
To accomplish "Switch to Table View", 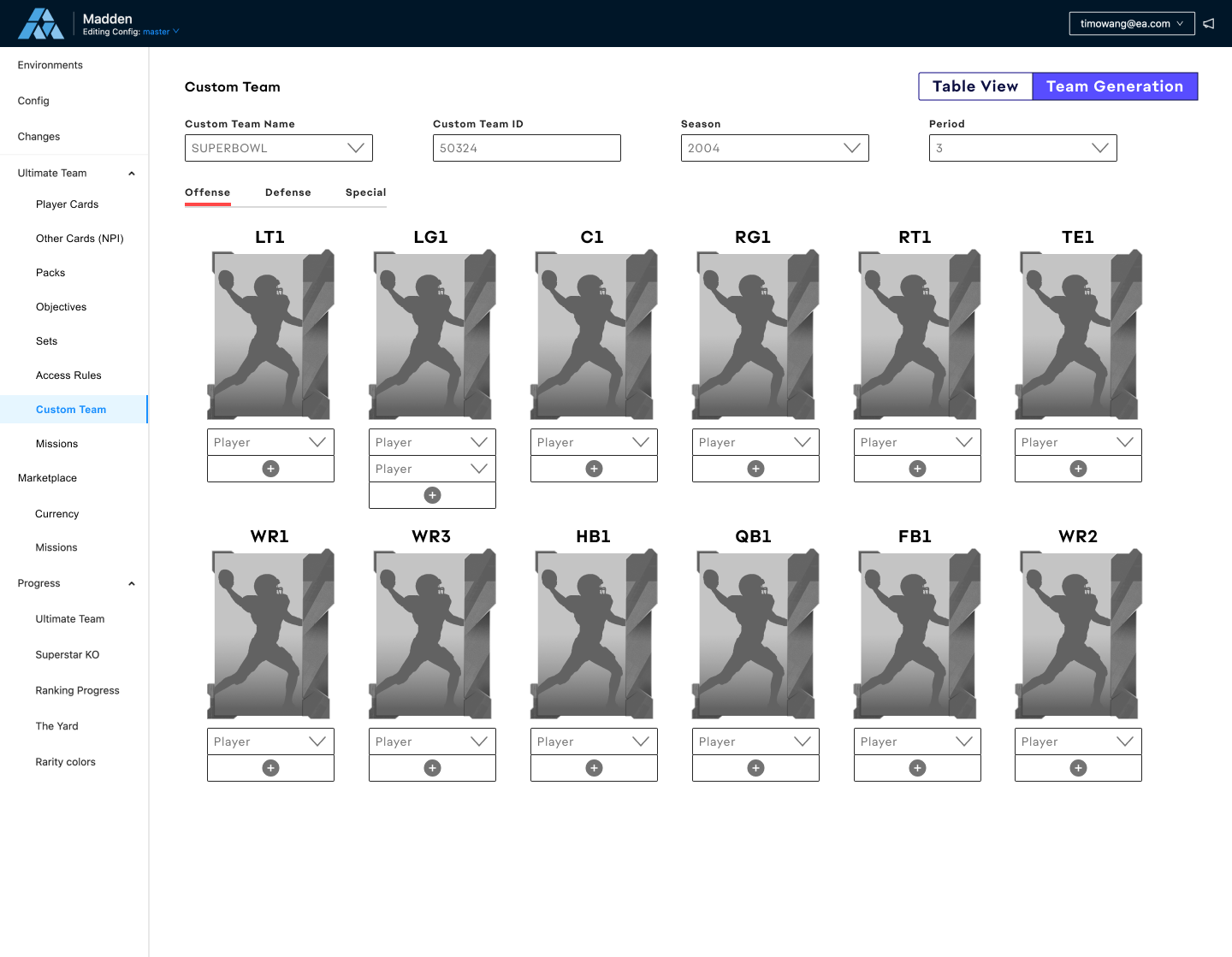I will point(975,86).
